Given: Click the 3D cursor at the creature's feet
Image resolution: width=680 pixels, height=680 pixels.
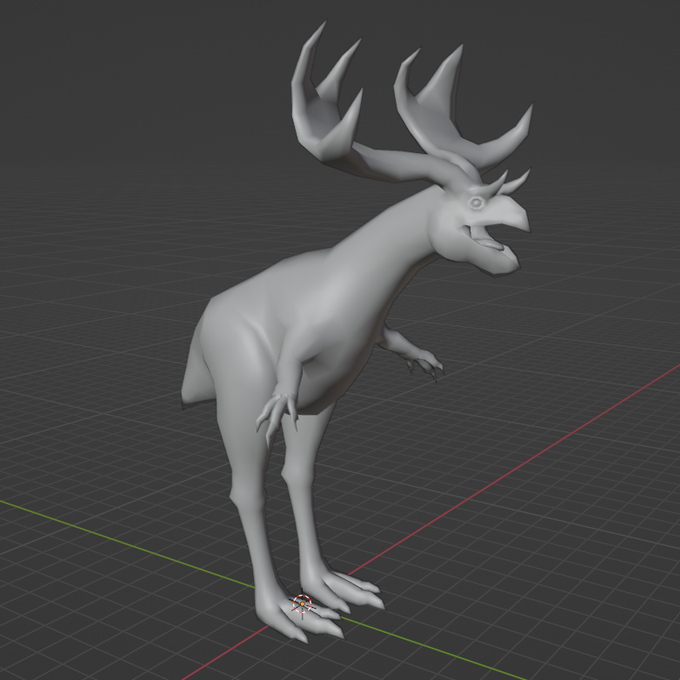Looking at the screenshot, I should coord(302,604).
